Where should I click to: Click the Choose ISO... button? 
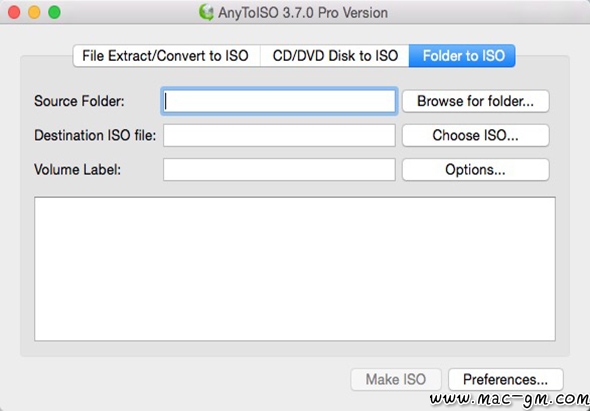(476, 135)
